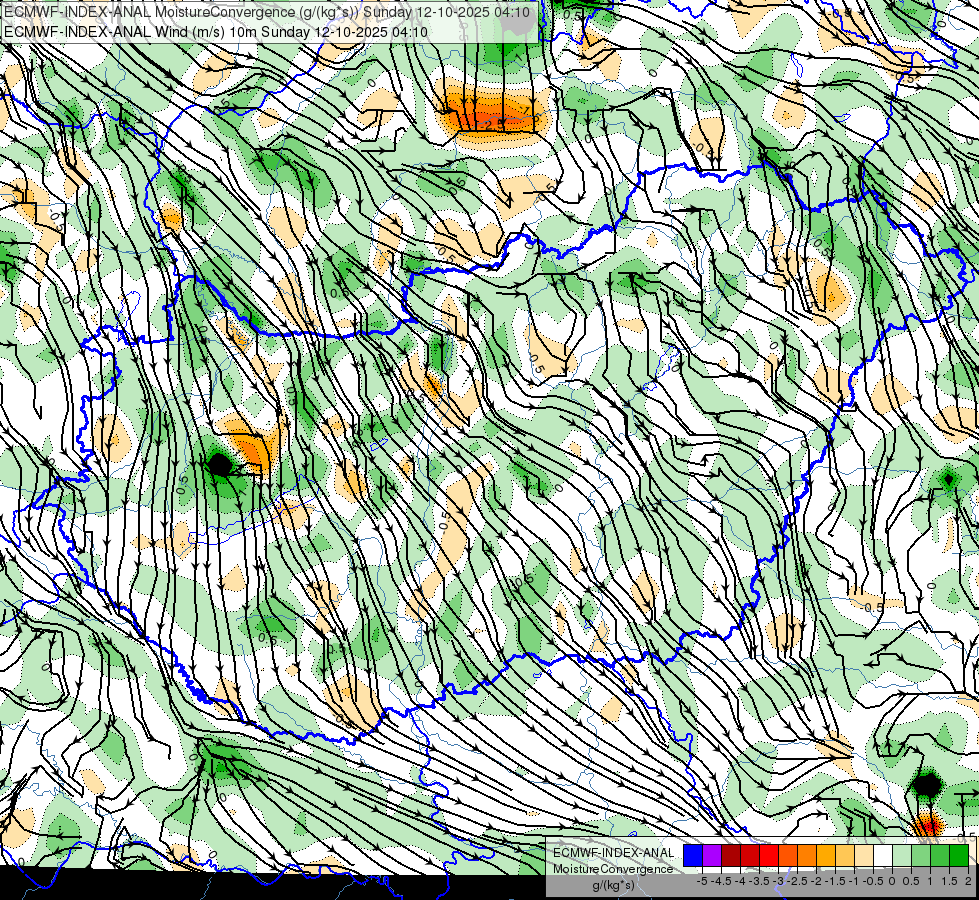This screenshot has width=979, height=900.
Task: Select the maroon swatch between -4.5 and -4
Action: (731, 856)
